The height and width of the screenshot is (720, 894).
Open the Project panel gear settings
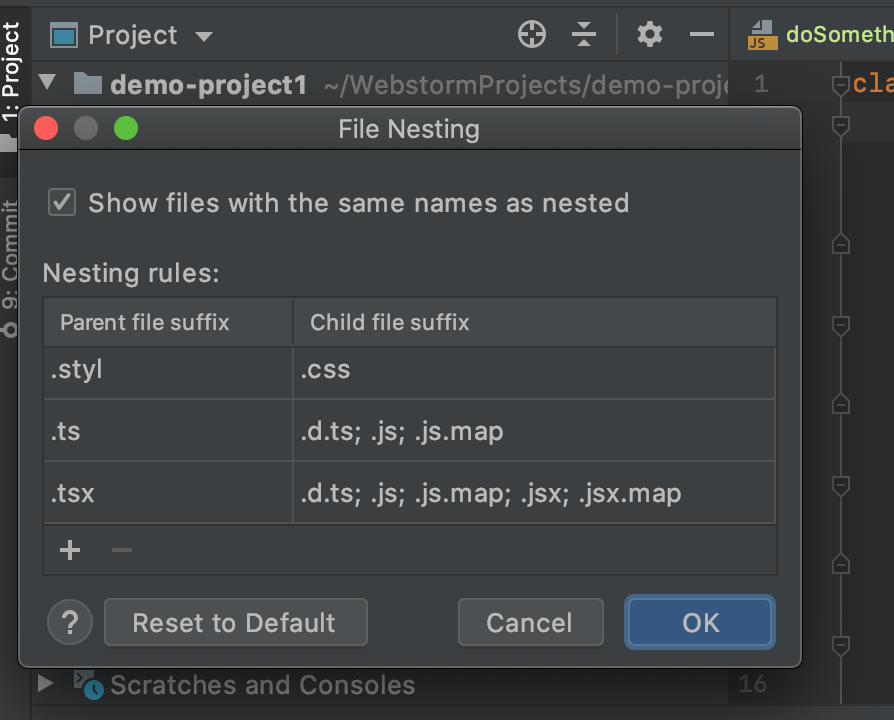(650, 35)
